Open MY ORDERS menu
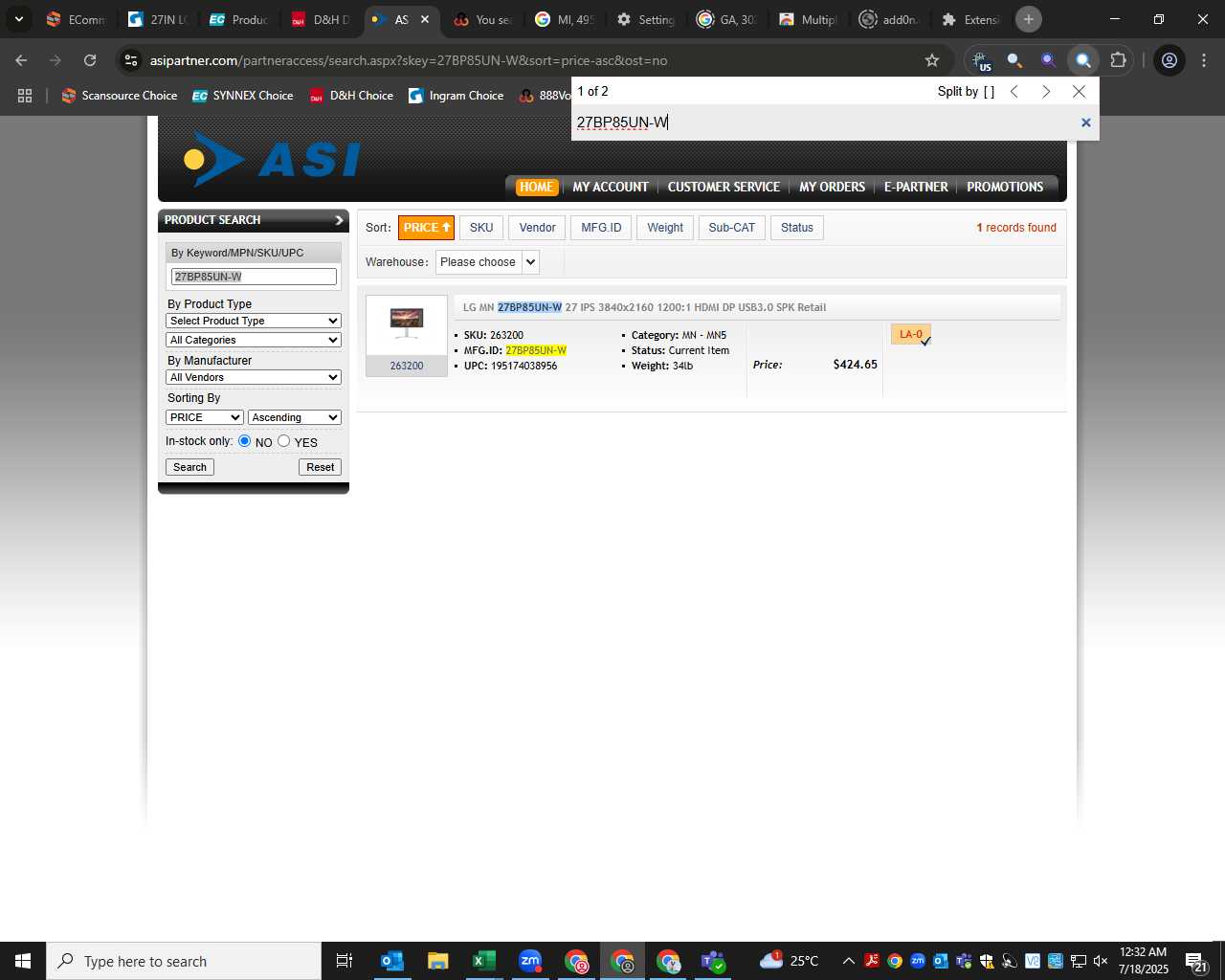This screenshot has width=1225, height=980. pyautogui.click(x=832, y=187)
